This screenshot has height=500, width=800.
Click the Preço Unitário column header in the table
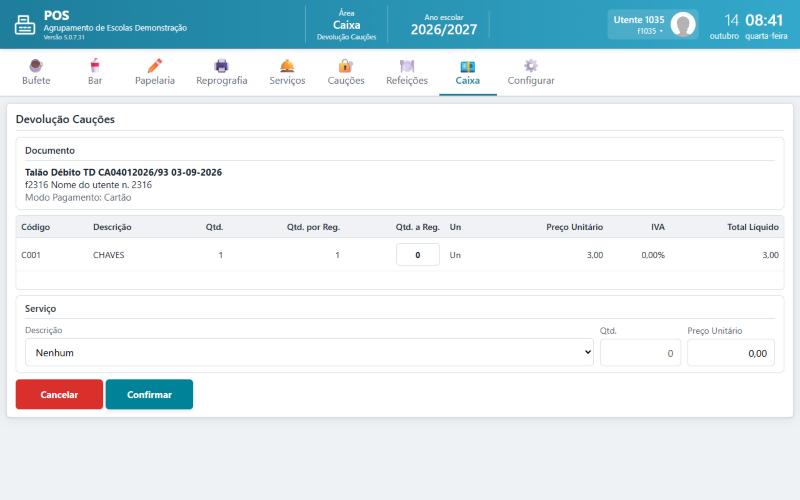click(574, 227)
